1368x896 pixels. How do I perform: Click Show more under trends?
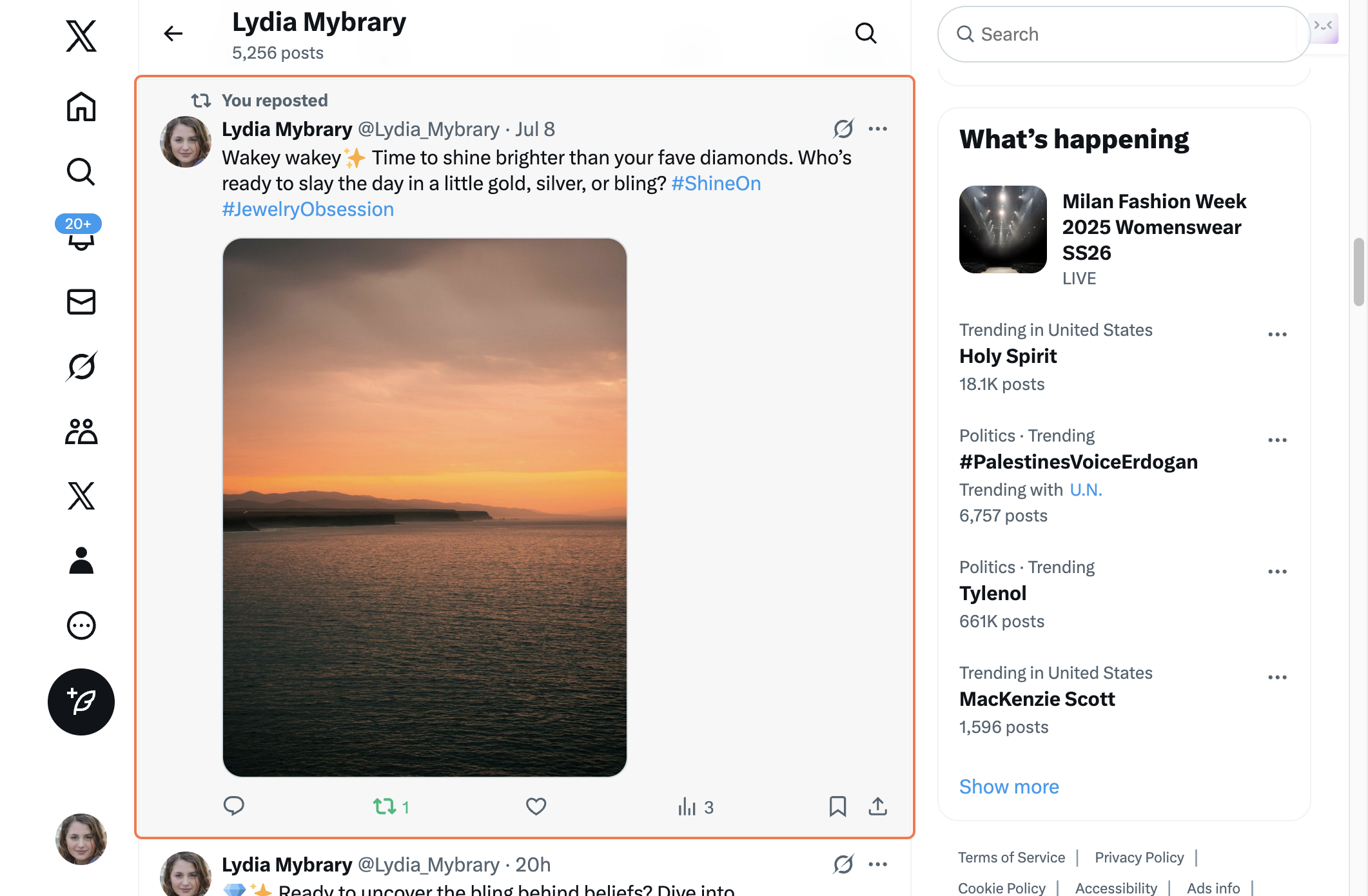click(x=1008, y=786)
